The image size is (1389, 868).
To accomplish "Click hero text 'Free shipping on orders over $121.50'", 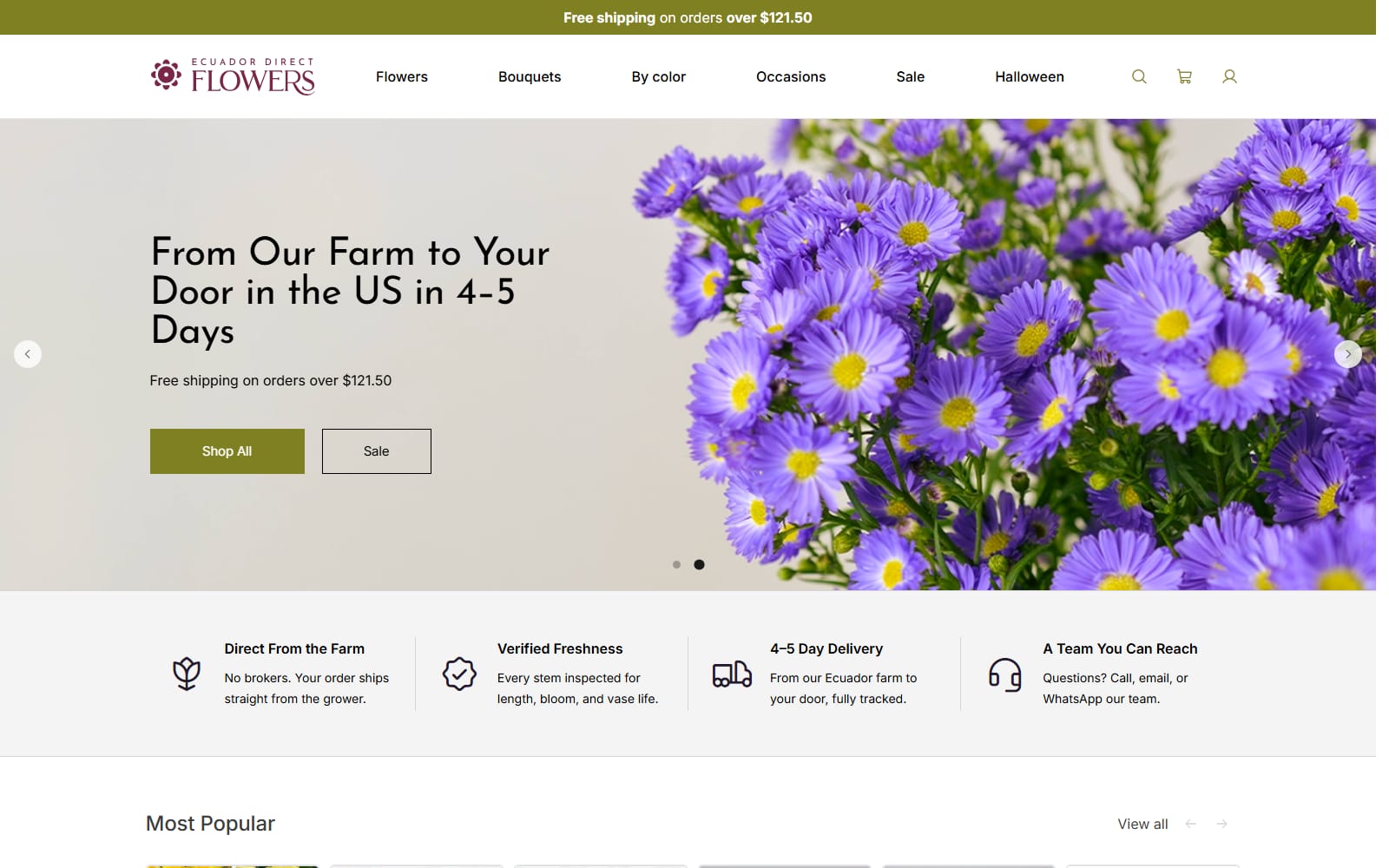I will click(271, 380).
